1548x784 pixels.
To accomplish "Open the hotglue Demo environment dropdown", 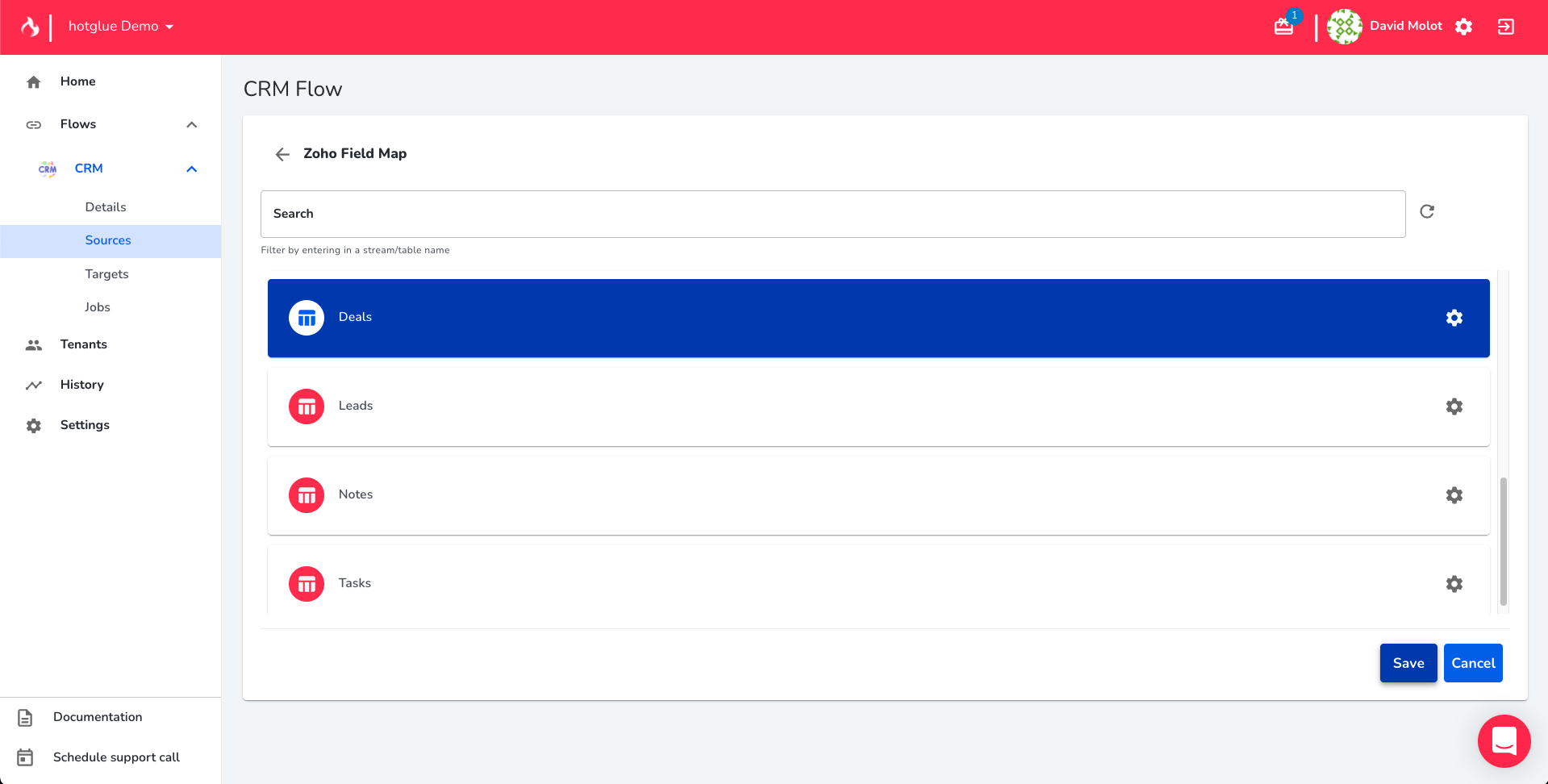I will coord(121,27).
